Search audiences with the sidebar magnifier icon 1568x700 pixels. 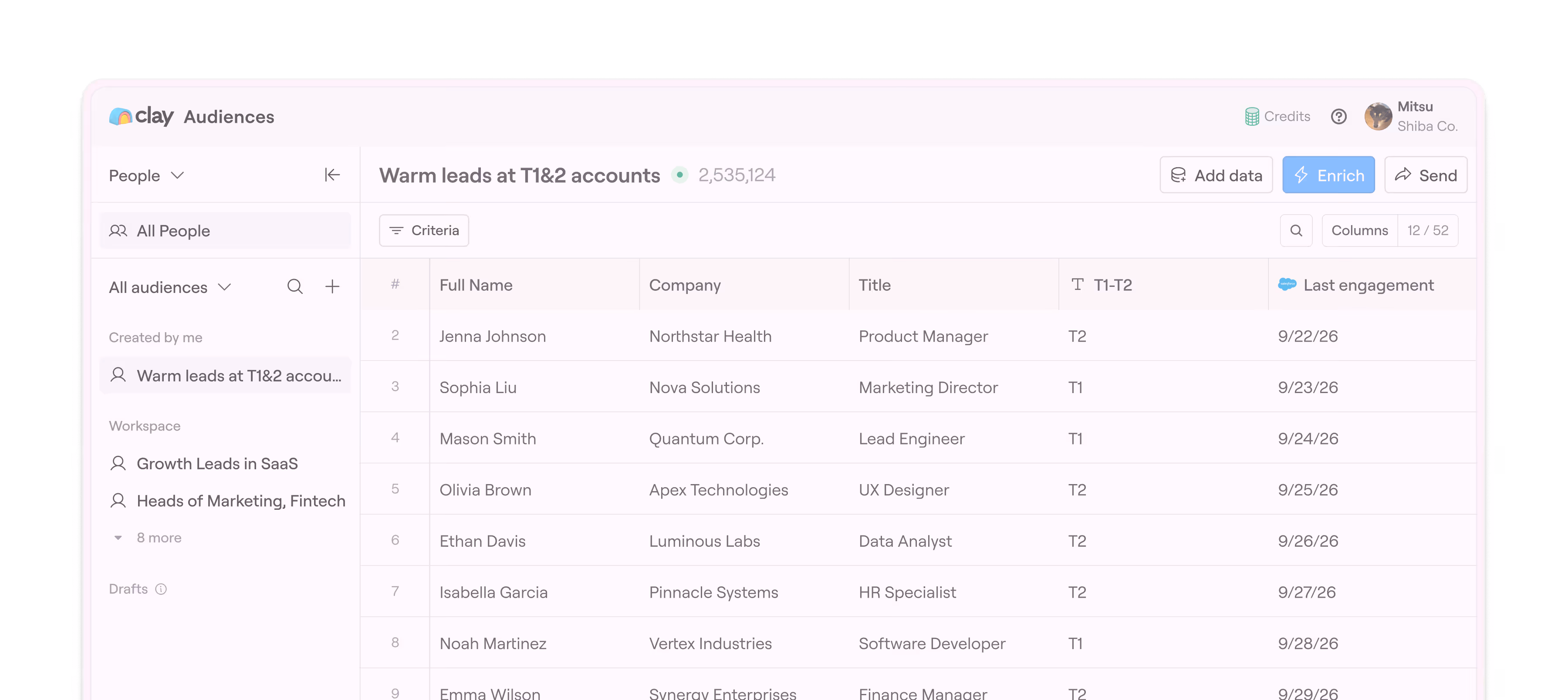coord(294,286)
